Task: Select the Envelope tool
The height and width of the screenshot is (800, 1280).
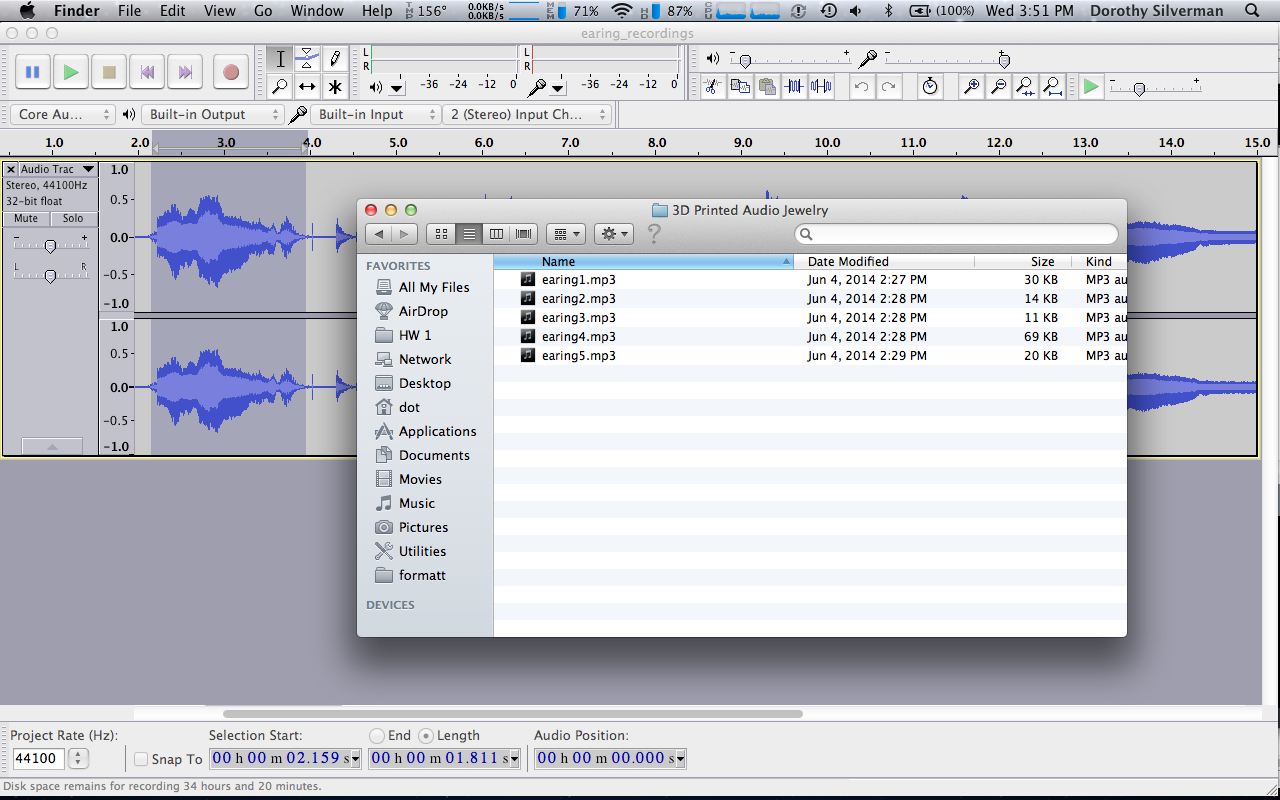Action: pyautogui.click(x=307, y=59)
